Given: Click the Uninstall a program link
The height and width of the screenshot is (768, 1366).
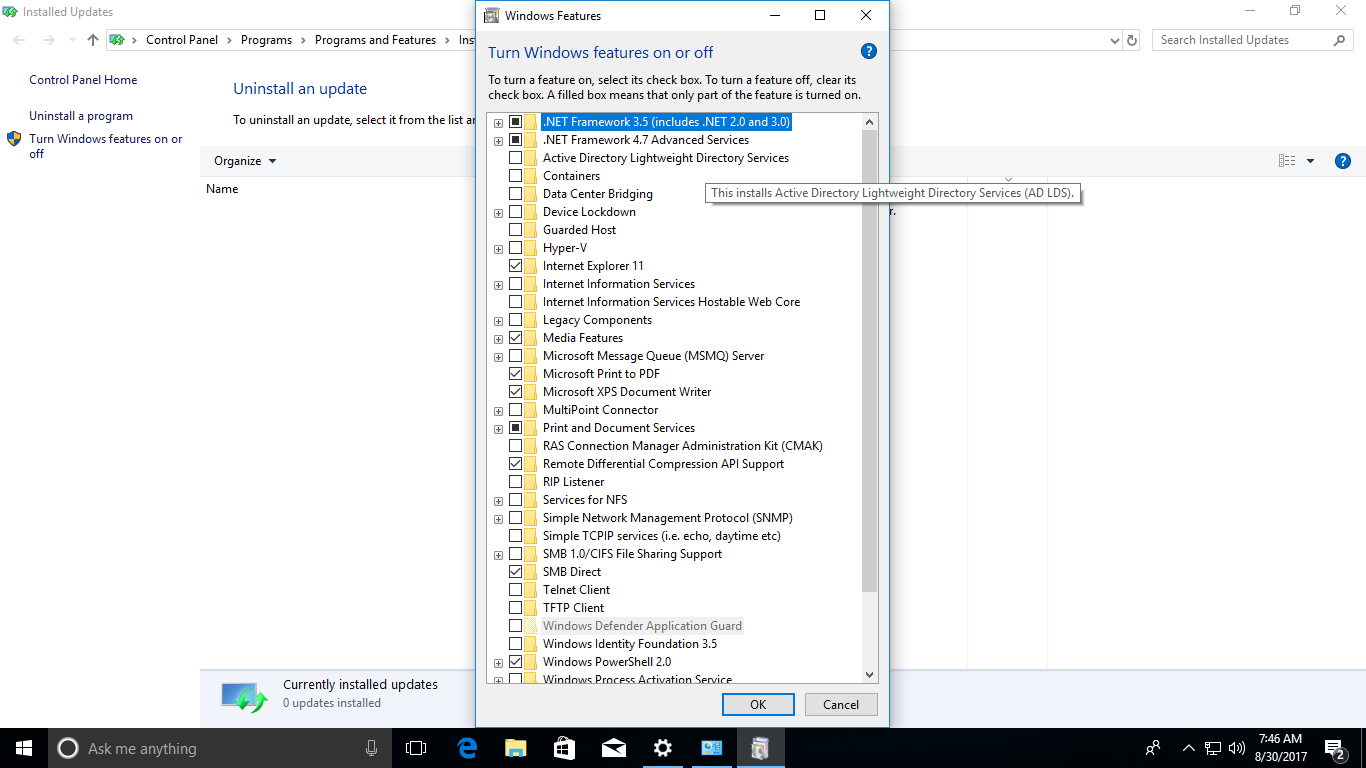Looking at the screenshot, I should point(81,116).
